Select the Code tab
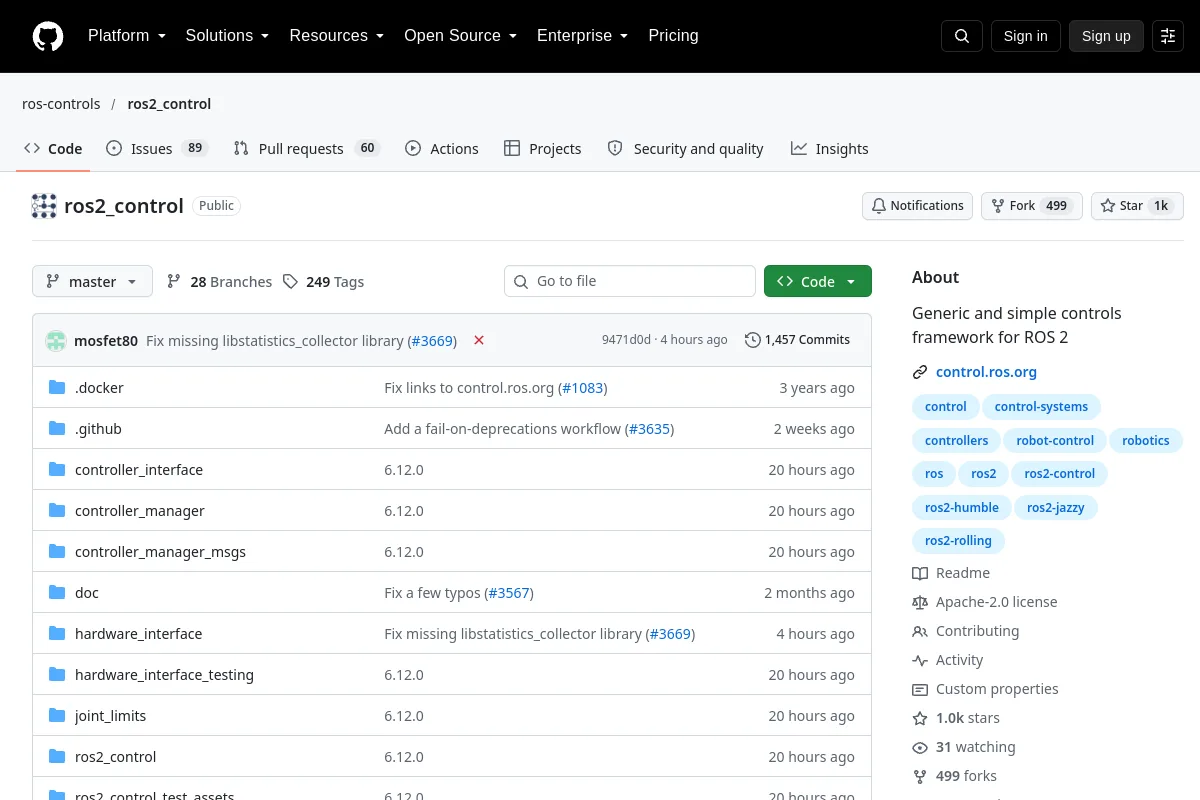 pos(53,148)
